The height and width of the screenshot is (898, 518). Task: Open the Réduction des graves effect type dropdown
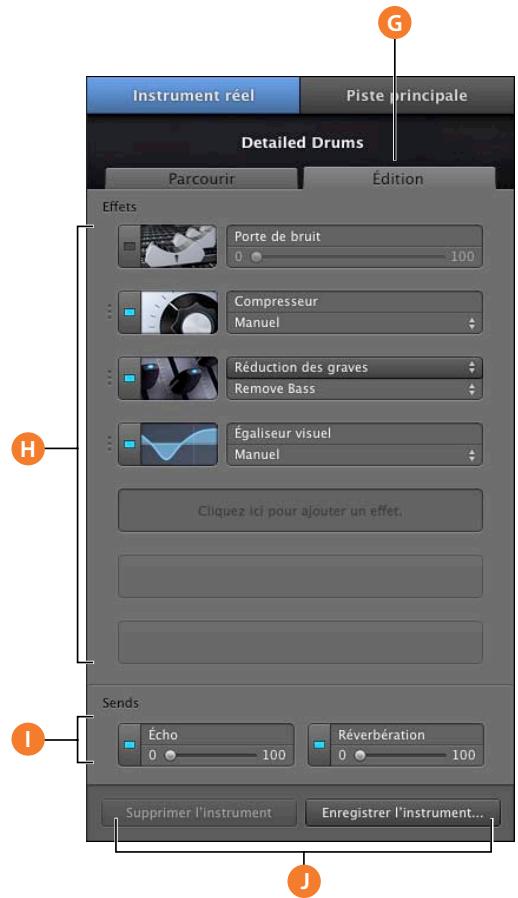point(354,367)
